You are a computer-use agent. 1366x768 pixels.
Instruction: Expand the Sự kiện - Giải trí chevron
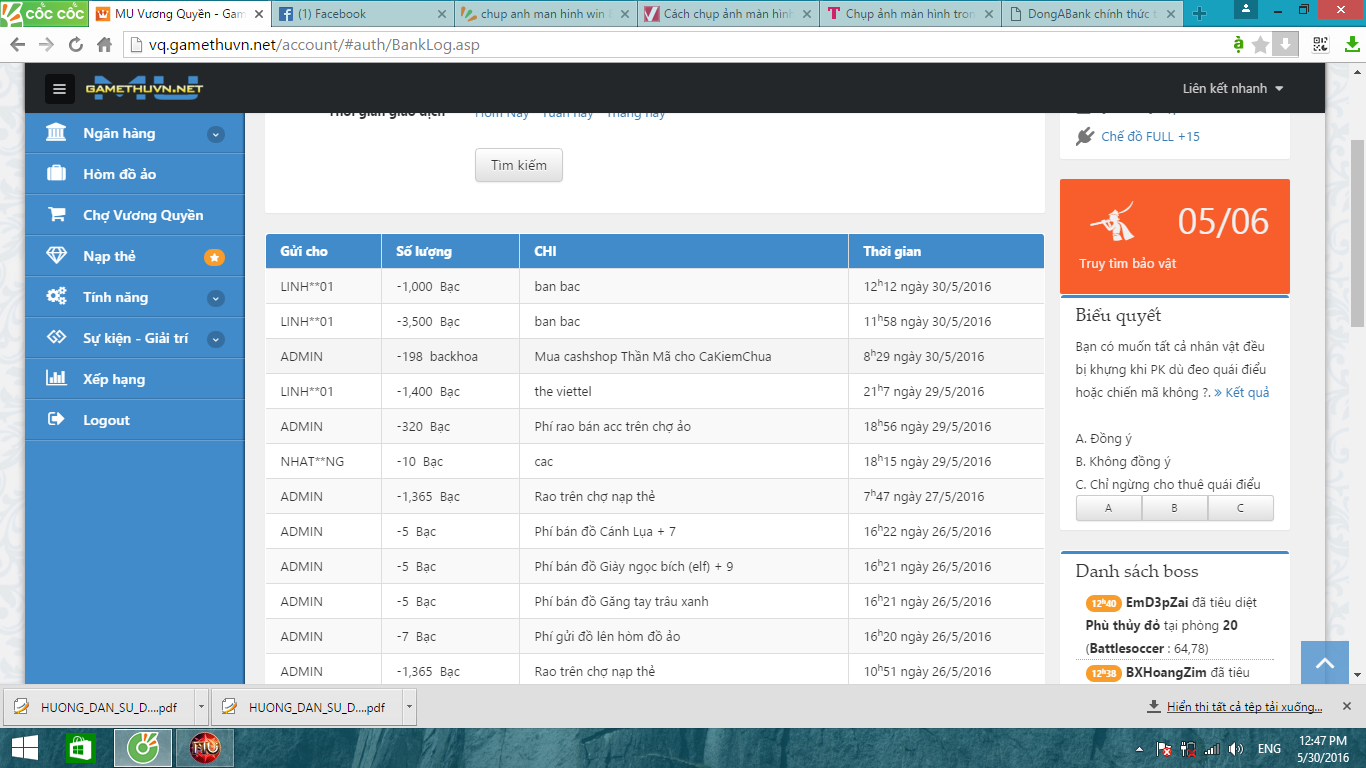coord(216,339)
